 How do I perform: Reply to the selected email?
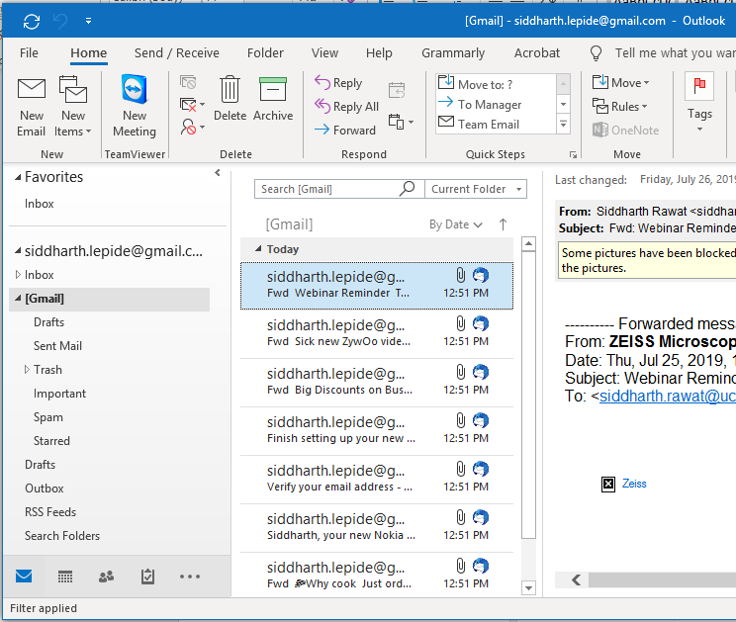point(338,83)
